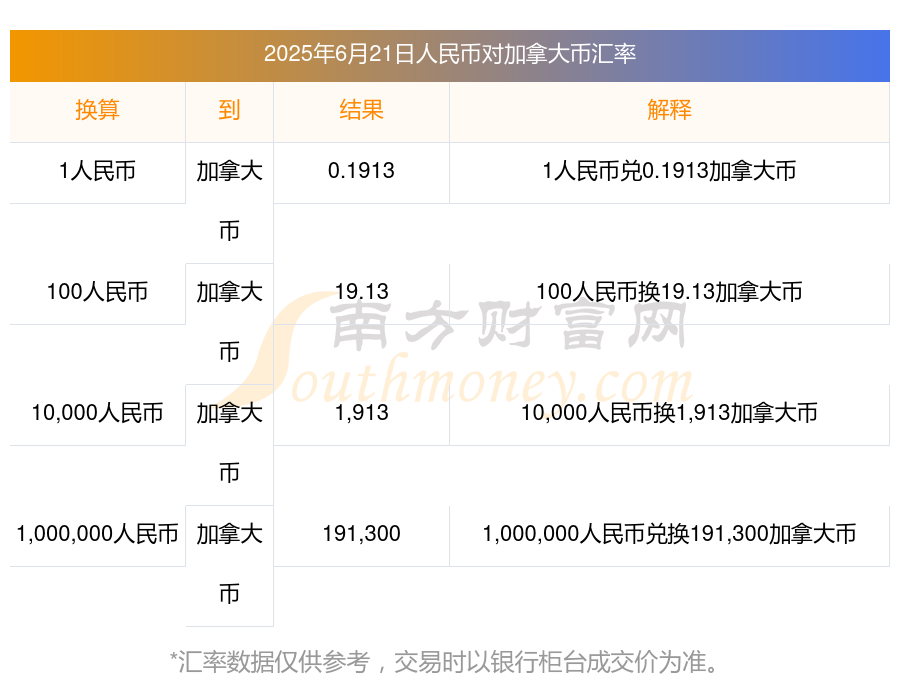Click the result value 19.13

point(361,292)
